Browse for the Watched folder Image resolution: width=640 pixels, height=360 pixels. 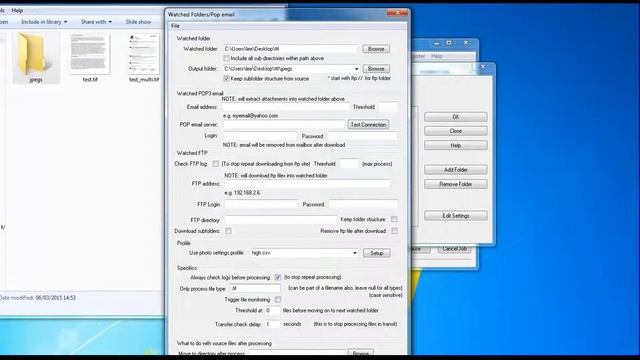tap(376, 49)
